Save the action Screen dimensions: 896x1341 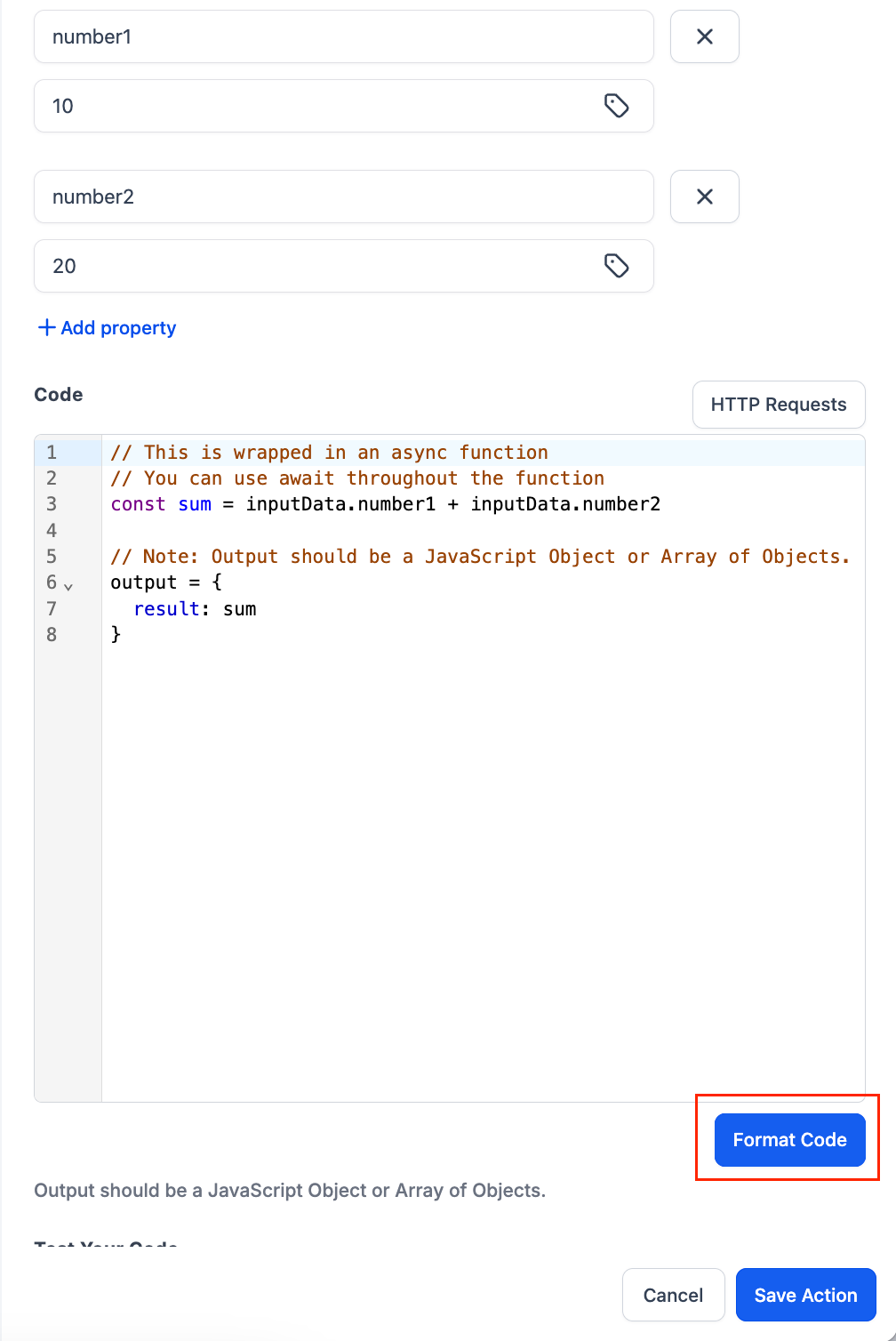click(x=805, y=1295)
